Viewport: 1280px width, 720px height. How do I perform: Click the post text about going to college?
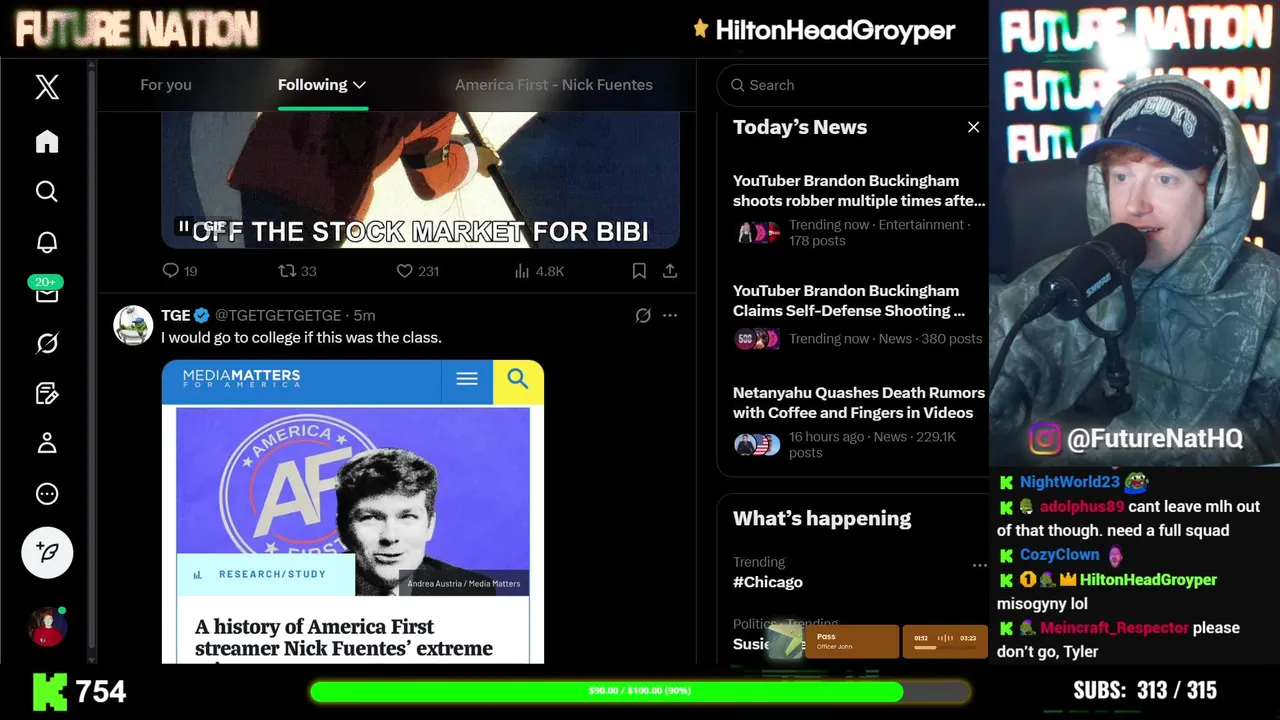(301, 337)
